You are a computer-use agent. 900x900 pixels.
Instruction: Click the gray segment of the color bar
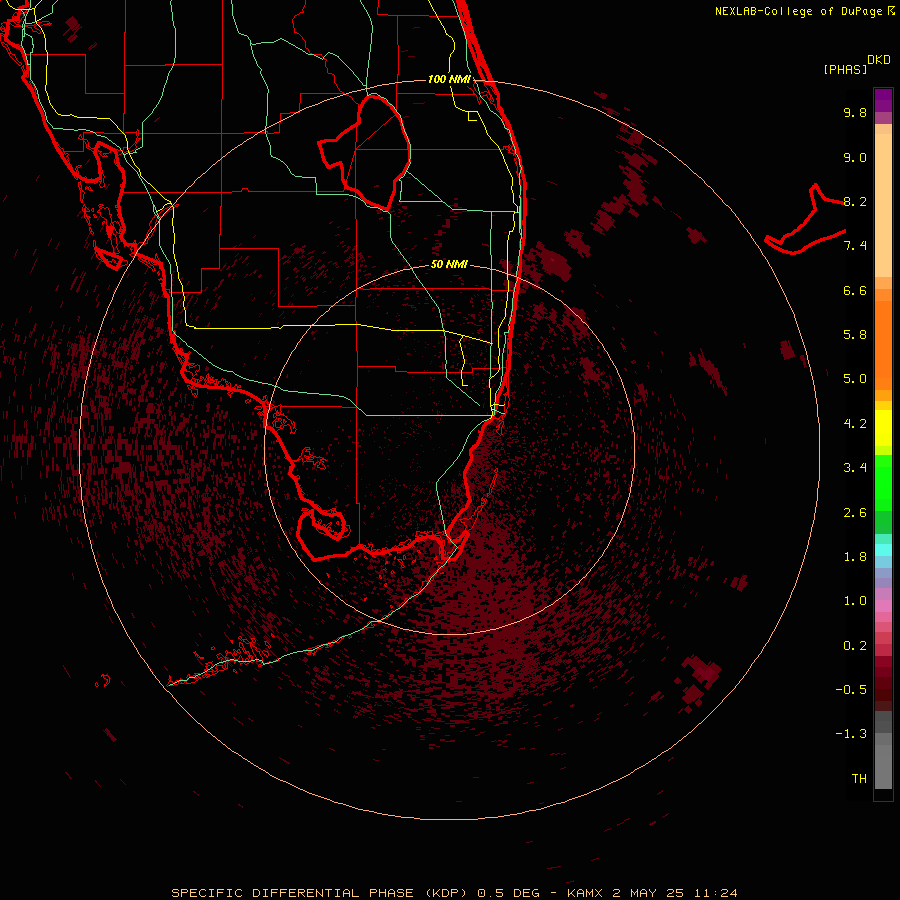tap(883, 750)
